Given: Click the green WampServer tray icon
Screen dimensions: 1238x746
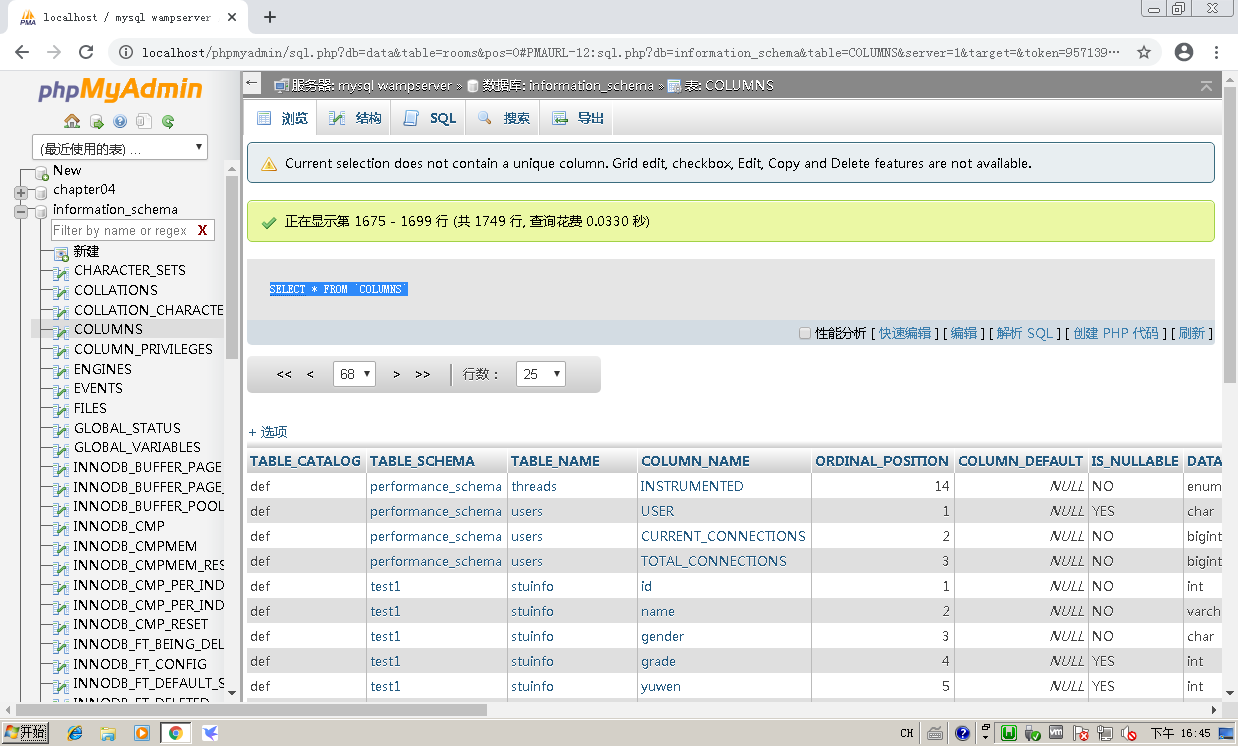Looking at the screenshot, I should (x=1010, y=733).
